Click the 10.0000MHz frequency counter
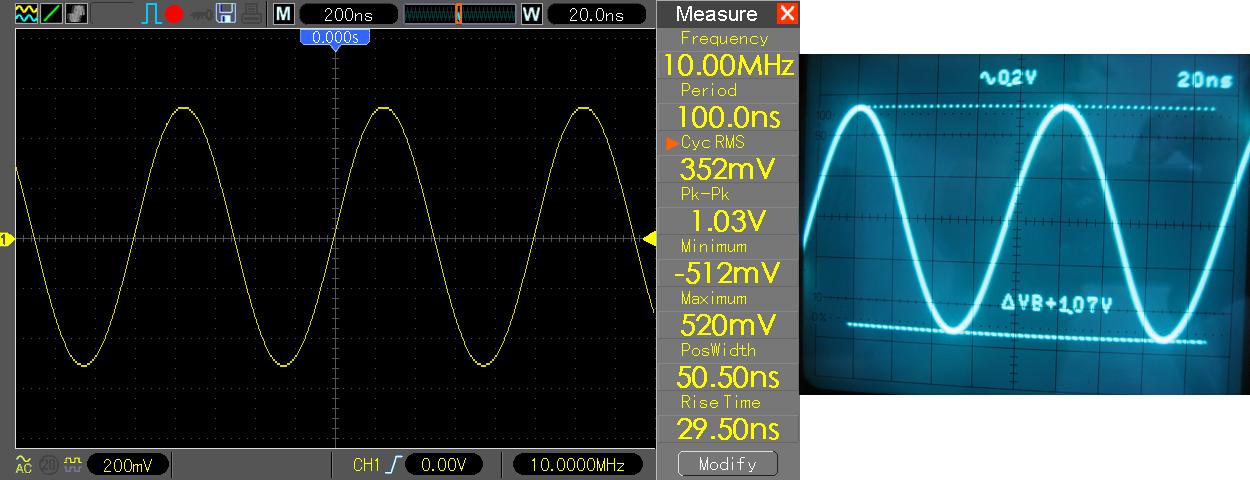This screenshot has height=480, width=1250. tap(578, 465)
